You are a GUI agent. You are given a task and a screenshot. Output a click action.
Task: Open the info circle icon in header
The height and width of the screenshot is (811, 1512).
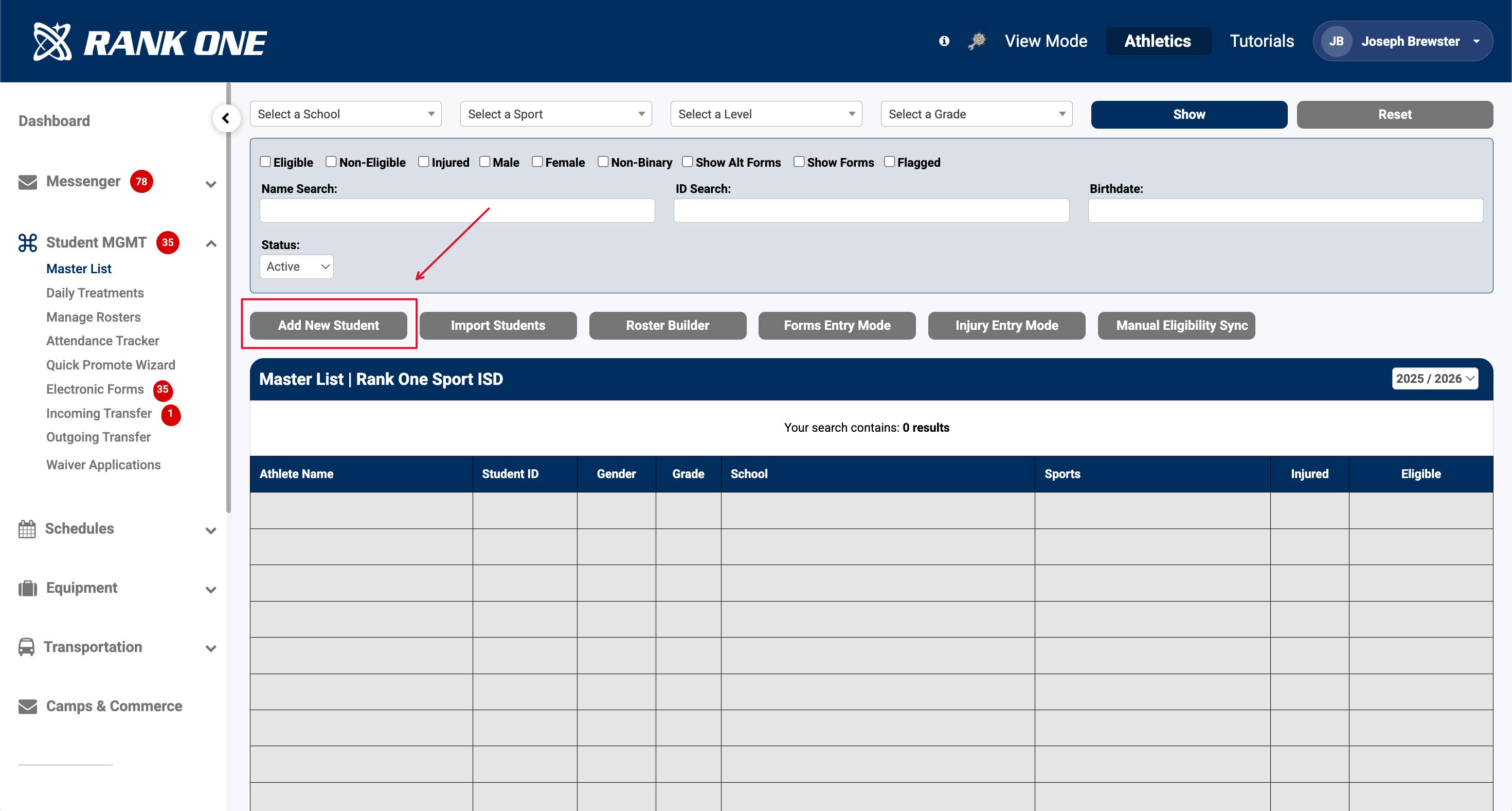[944, 41]
